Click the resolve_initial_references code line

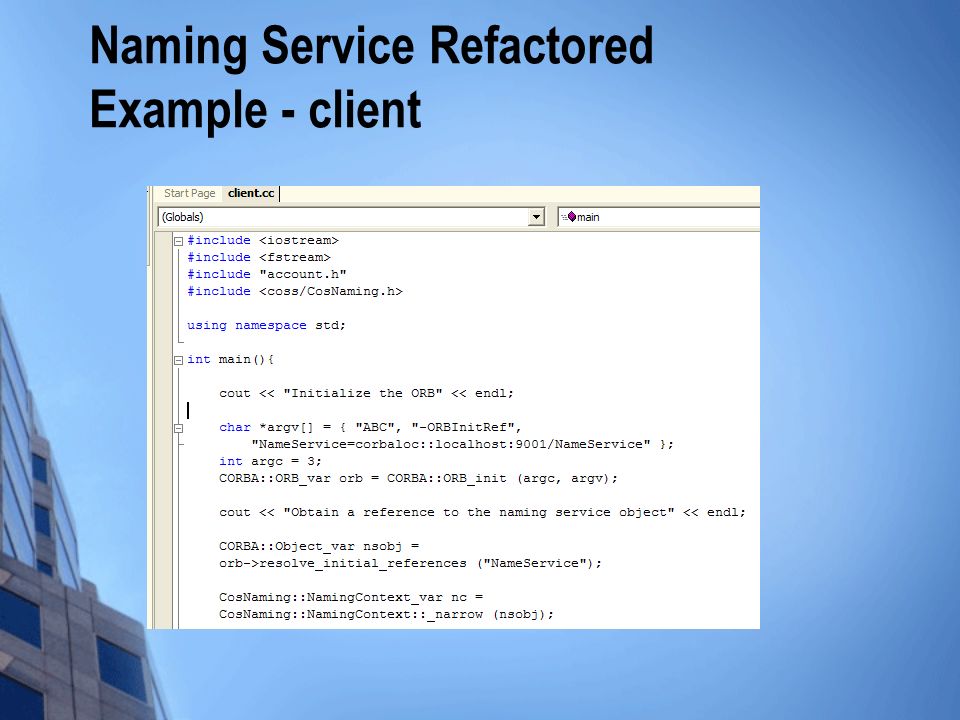tap(410, 563)
